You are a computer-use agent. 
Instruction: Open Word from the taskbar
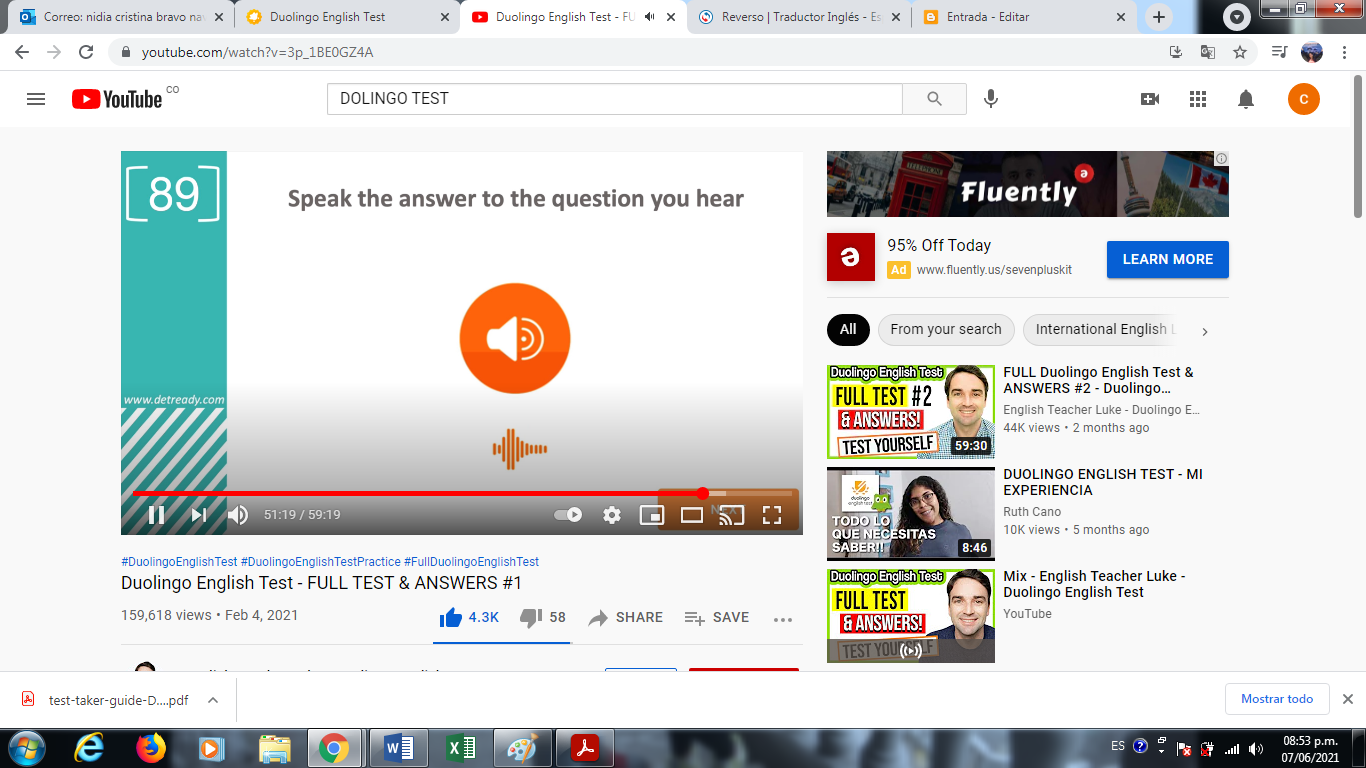point(398,748)
